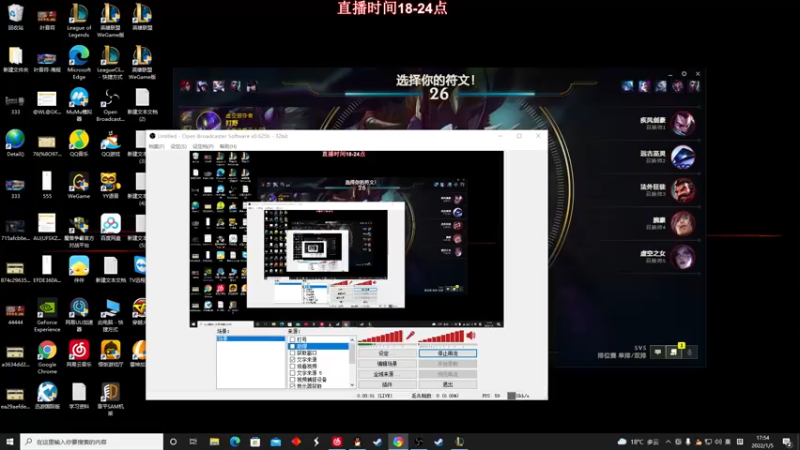800x450 pixels.
Task: Toggle the 文字来源 5 source checkbox
Action: 292,372
